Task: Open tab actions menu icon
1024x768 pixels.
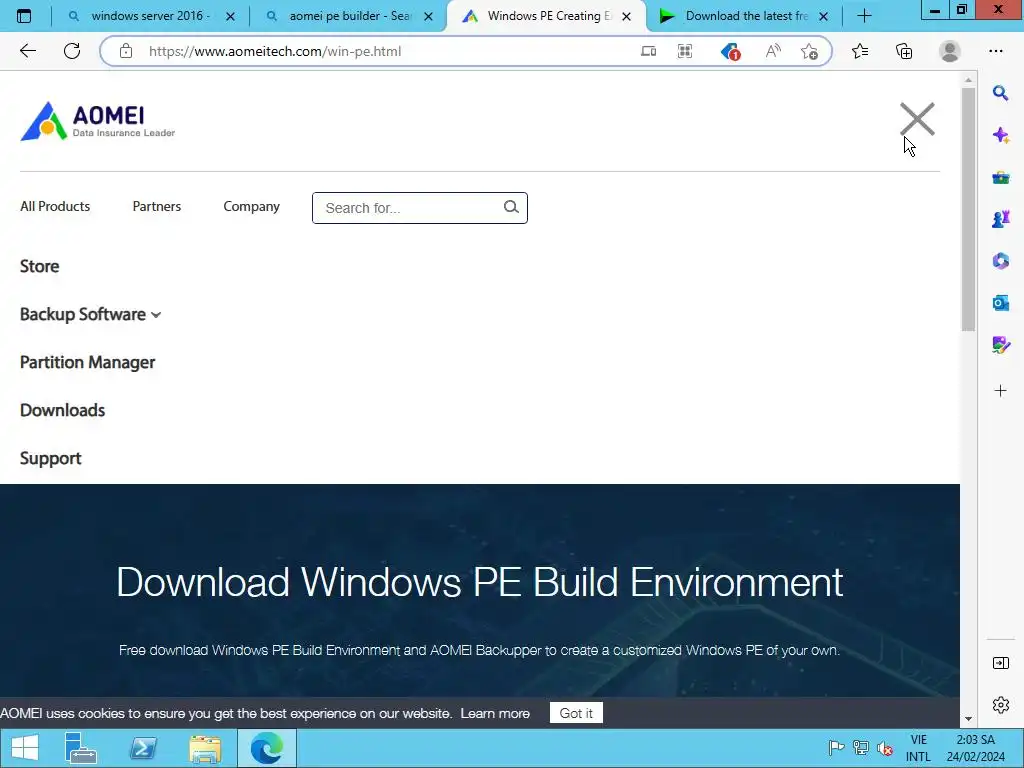Action: [24, 16]
